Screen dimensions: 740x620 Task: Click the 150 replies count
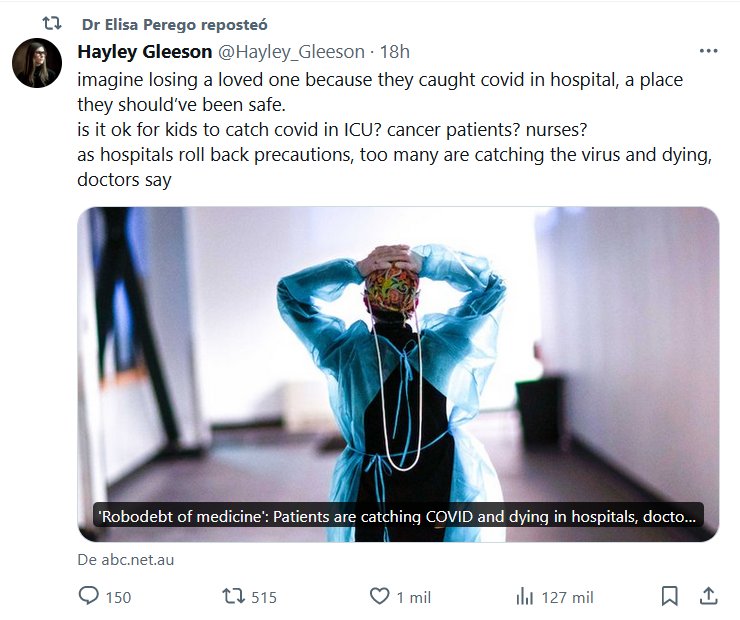(x=118, y=597)
